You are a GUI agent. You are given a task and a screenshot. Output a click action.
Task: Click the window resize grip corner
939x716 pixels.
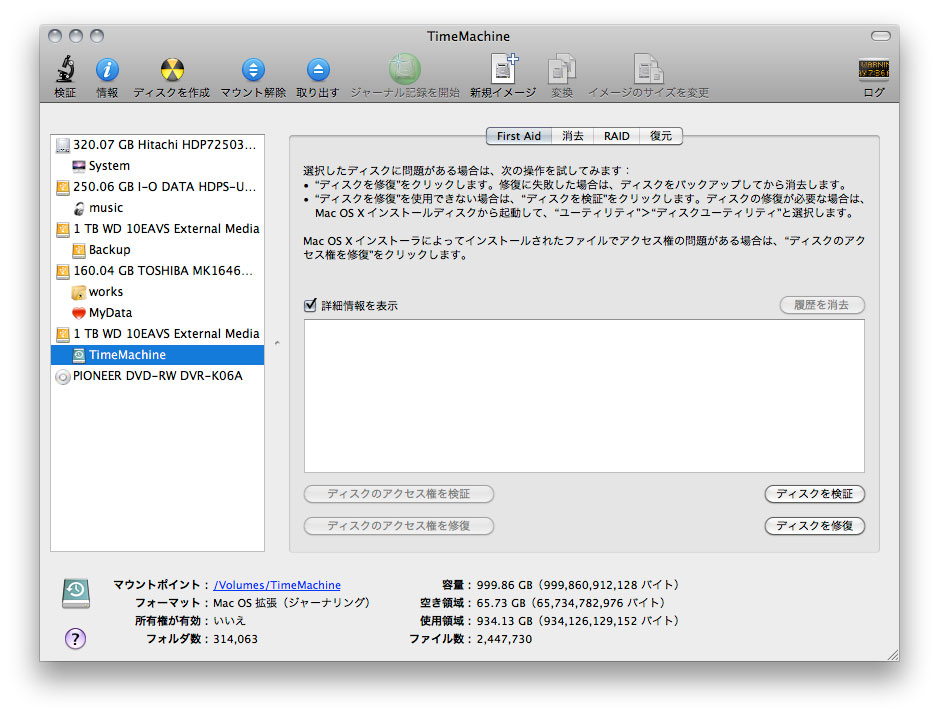pos(892,654)
